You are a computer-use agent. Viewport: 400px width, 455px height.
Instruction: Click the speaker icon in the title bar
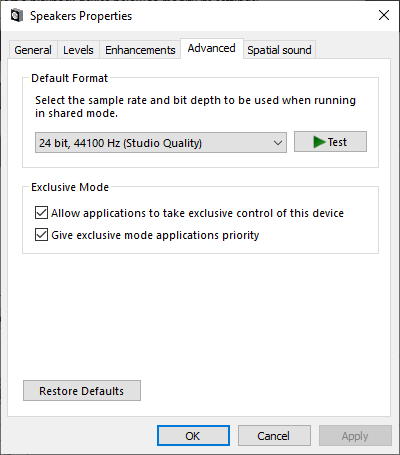pyautogui.click(x=17, y=16)
